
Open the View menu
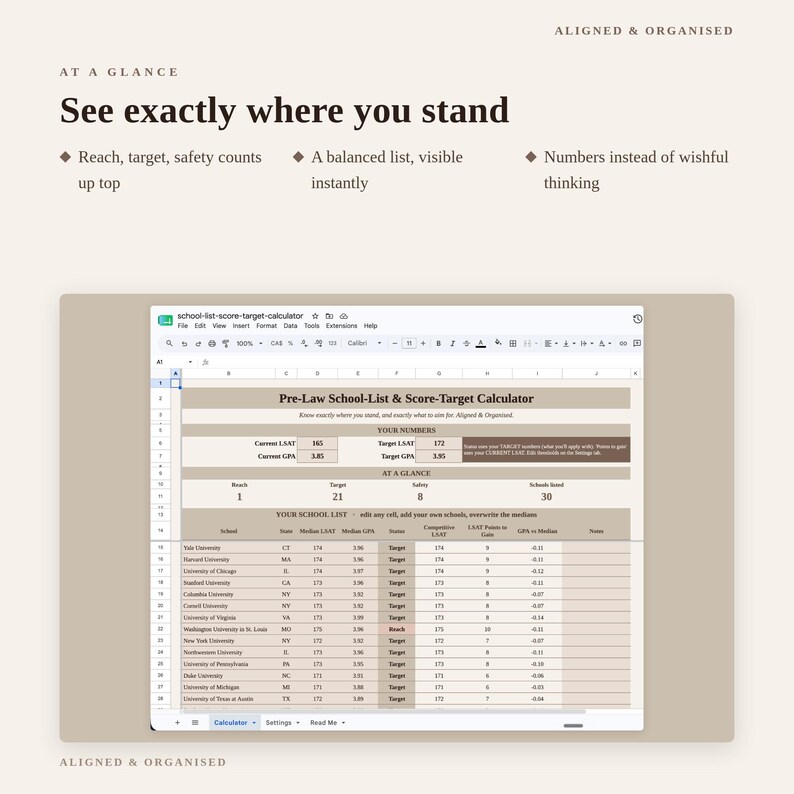[x=219, y=326]
